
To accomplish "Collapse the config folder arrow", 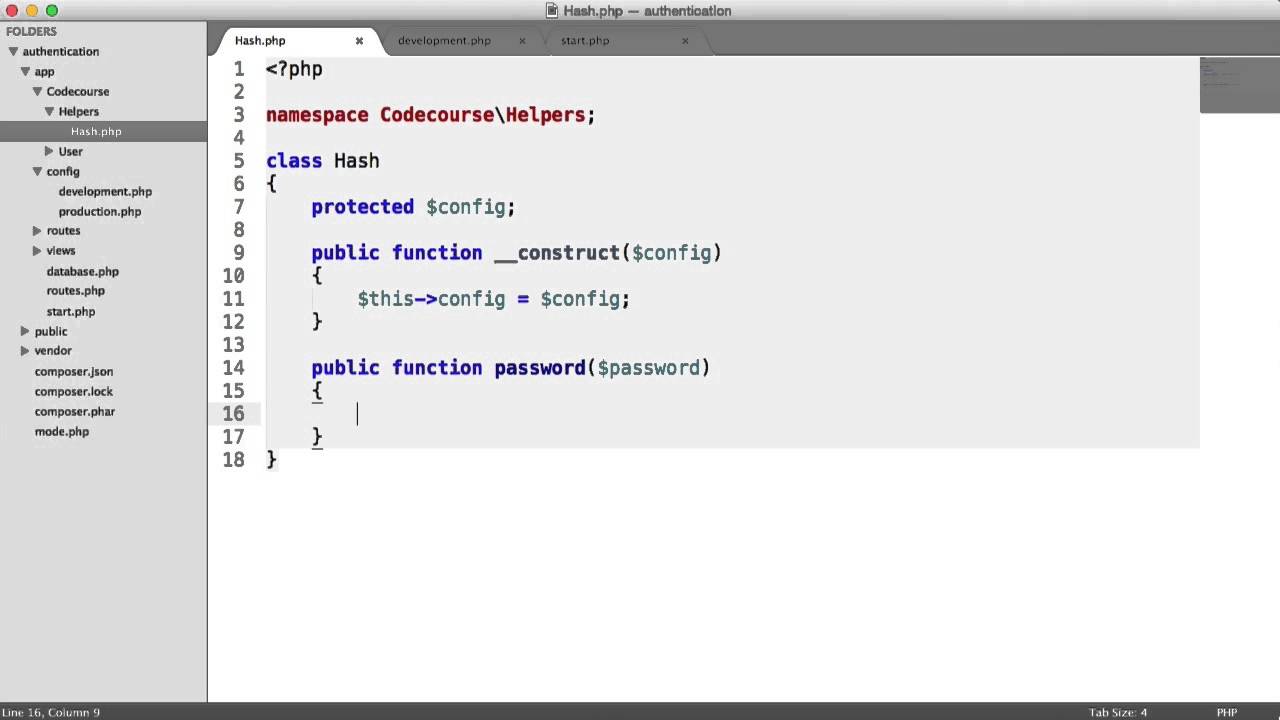I will [x=37, y=171].
